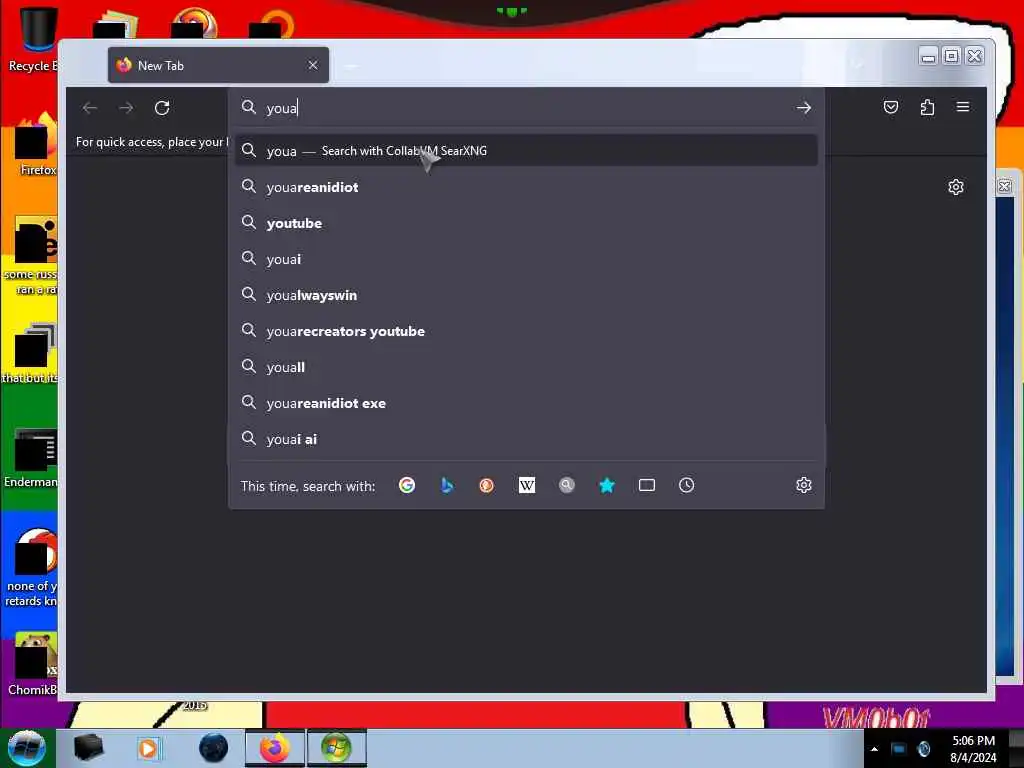Open the Firefox hamburger menu
1024x768 pixels.
click(963, 107)
